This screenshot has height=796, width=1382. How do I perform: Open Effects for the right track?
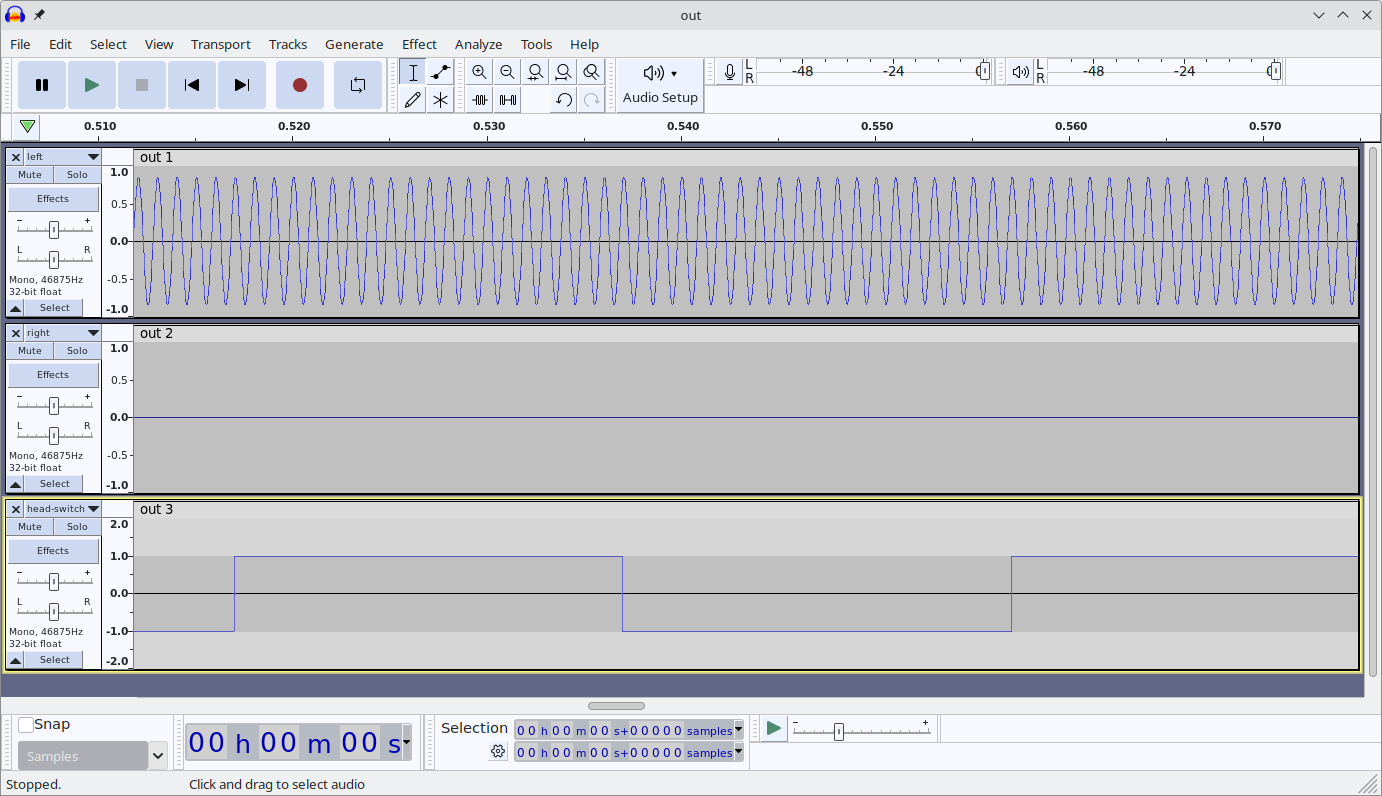click(53, 375)
